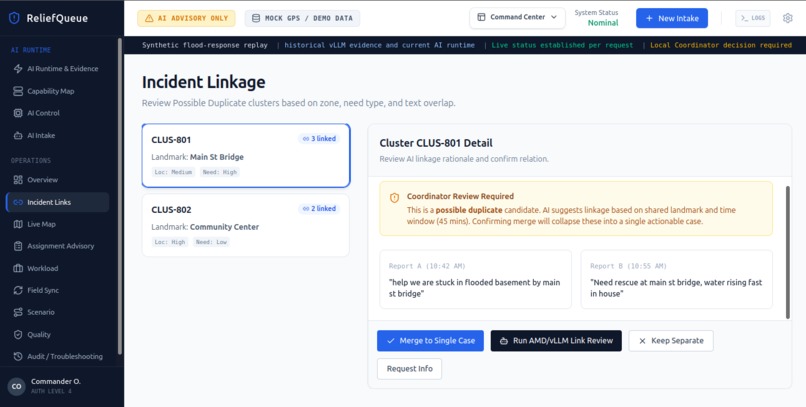Click the ReliefQueue shield logo icon
Viewport: 806px width, 407px height.
pyautogui.click(x=14, y=18)
